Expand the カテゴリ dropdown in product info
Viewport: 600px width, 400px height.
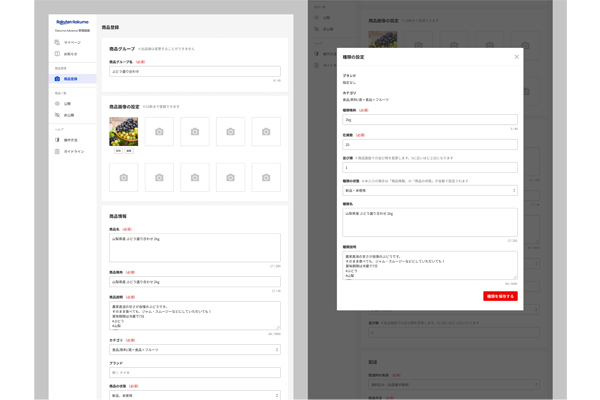point(194,350)
